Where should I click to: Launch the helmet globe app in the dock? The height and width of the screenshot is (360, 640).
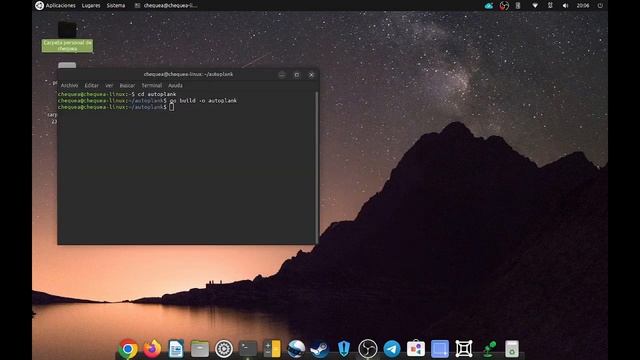[x=296, y=349]
